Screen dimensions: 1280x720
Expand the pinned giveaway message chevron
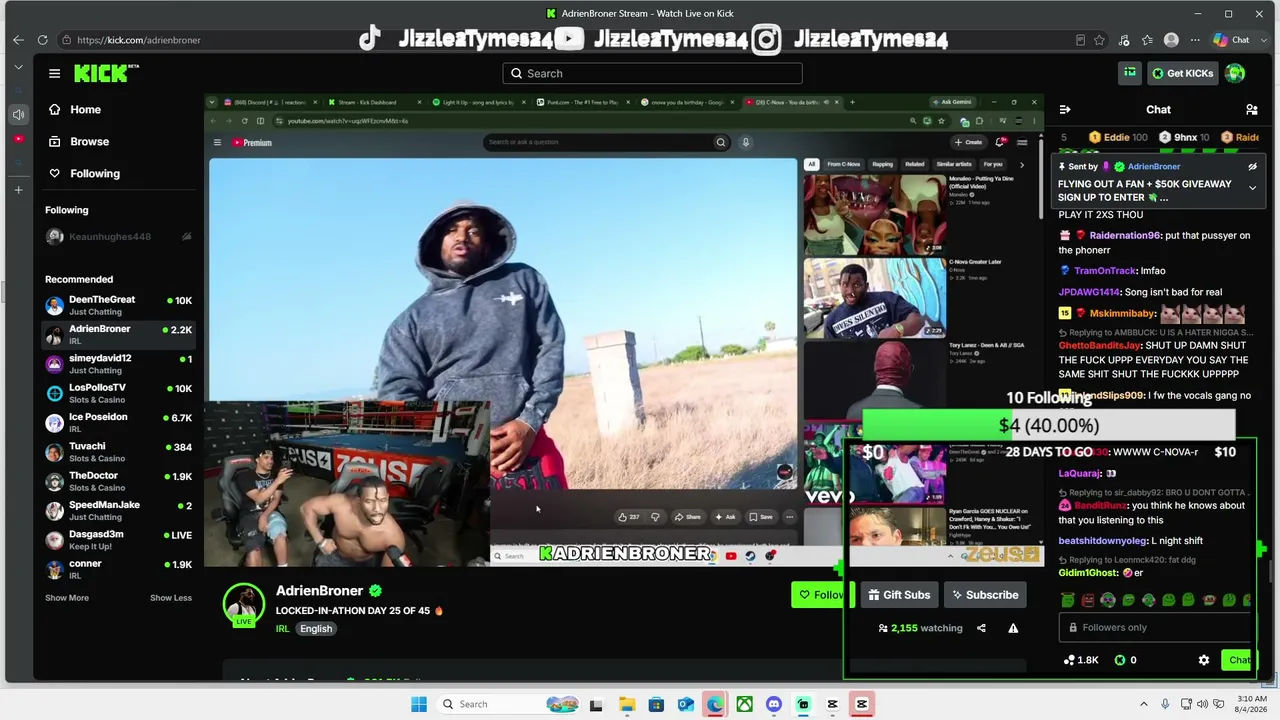click(x=1252, y=187)
